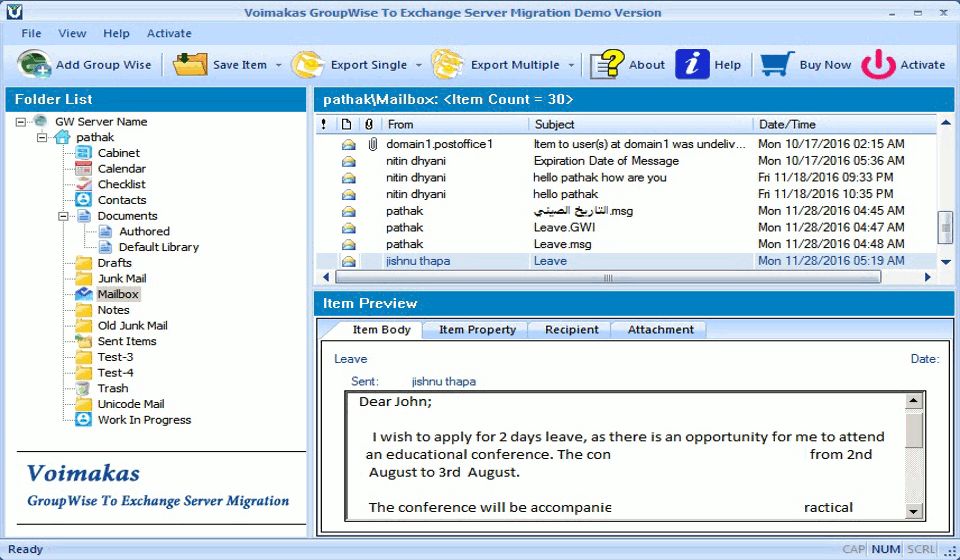
Task: Click the Work In Progress icon
Action: click(83, 420)
